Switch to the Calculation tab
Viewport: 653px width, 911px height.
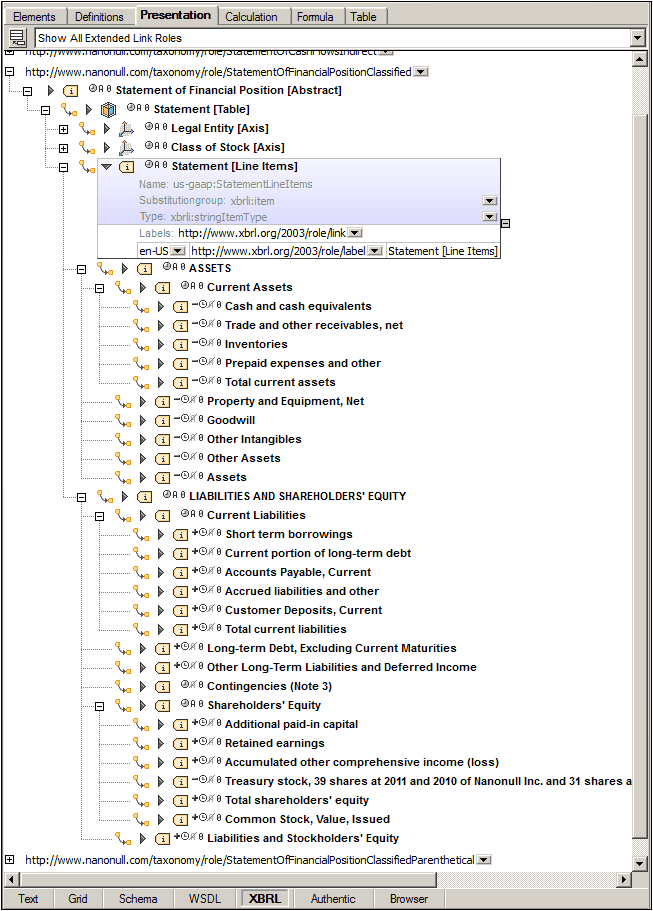251,17
